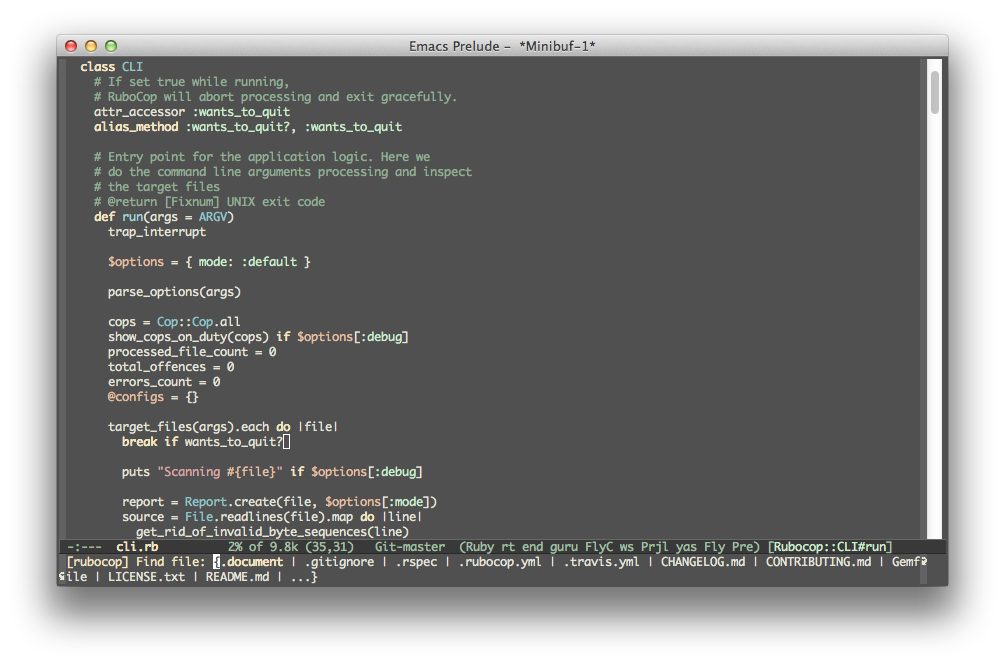Click the vertical scrollbar thumb

tap(934, 93)
